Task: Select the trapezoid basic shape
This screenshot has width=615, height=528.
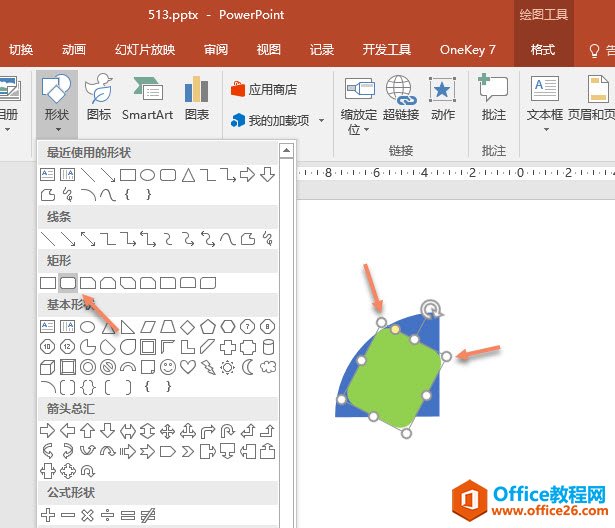Action: 168,326
